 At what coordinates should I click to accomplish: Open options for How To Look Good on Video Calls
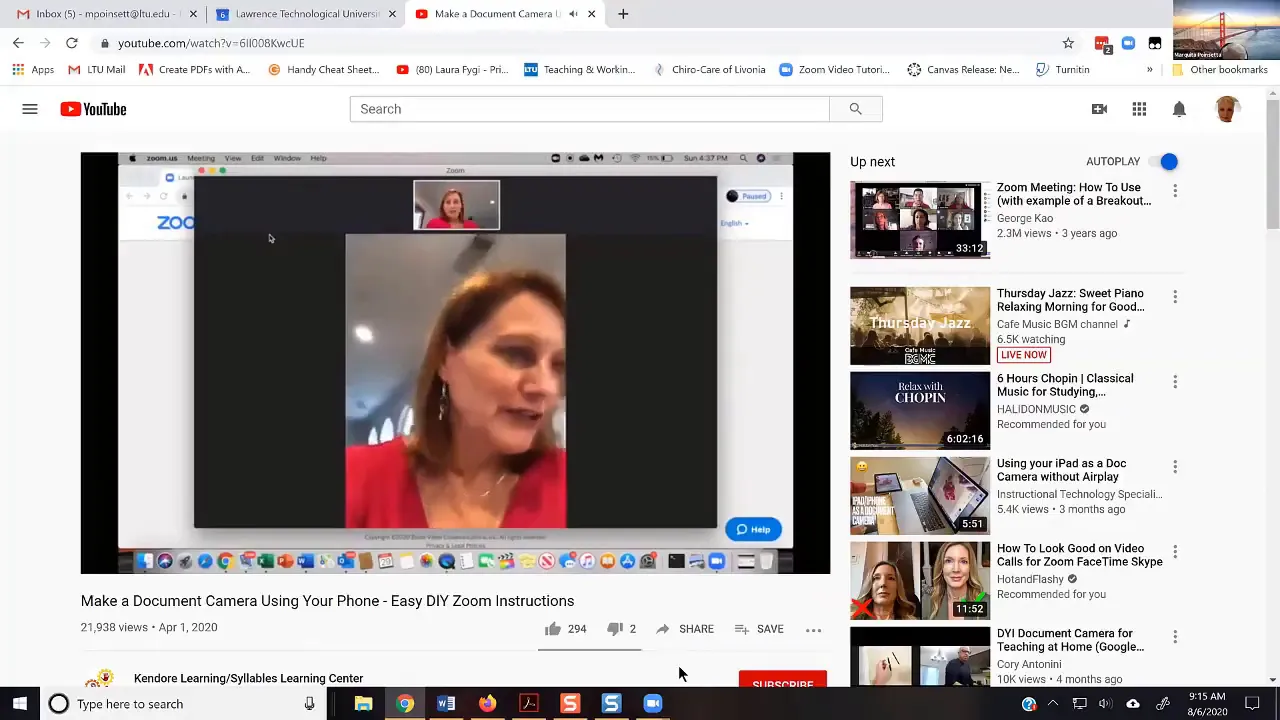[1175, 552]
